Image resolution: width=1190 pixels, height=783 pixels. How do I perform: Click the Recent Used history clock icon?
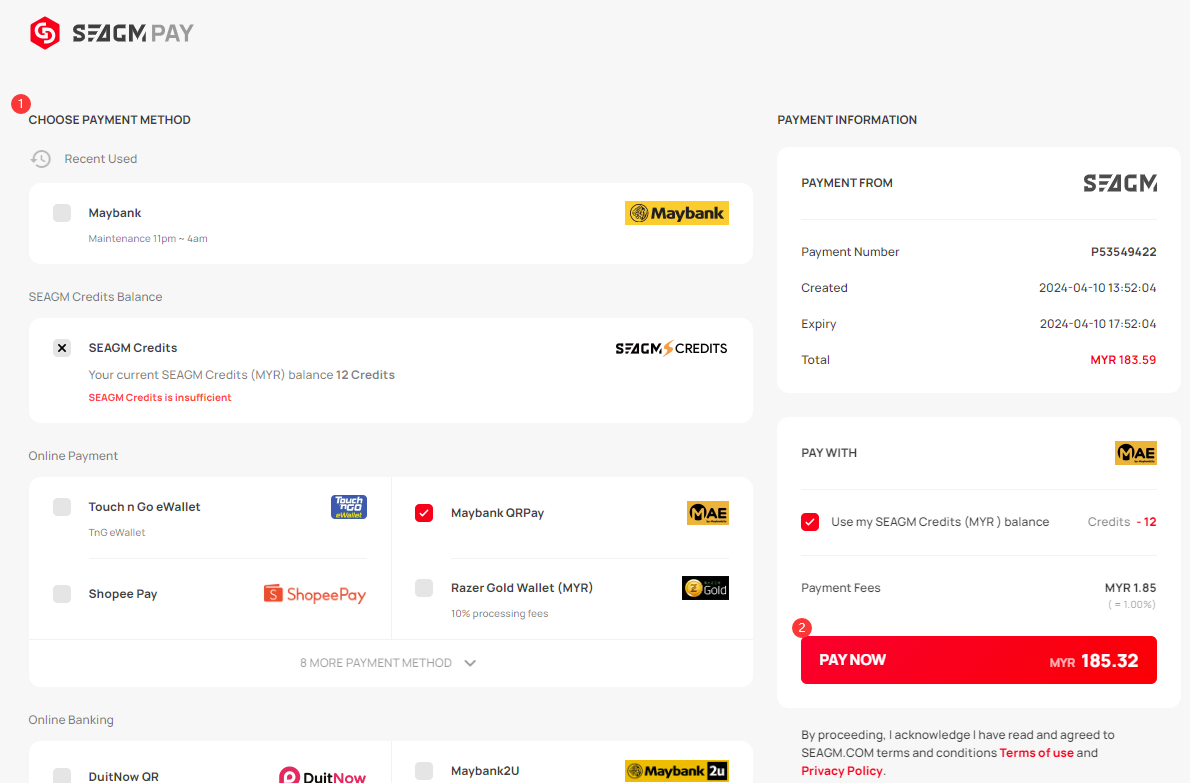point(41,159)
